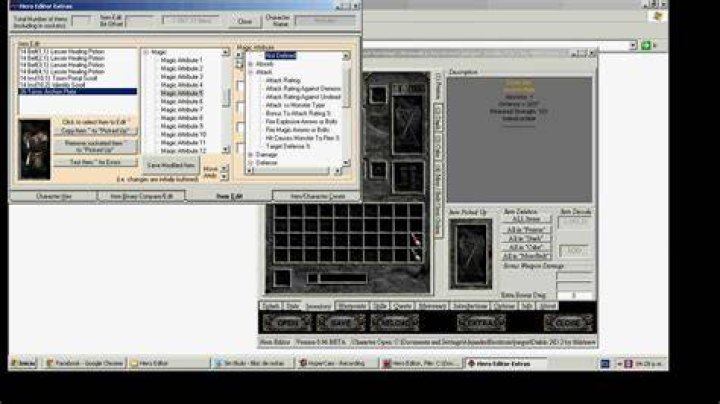The image size is (720, 404).
Task: Click the Extra Bonus Dmg input field
Action: tap(574, 296)
